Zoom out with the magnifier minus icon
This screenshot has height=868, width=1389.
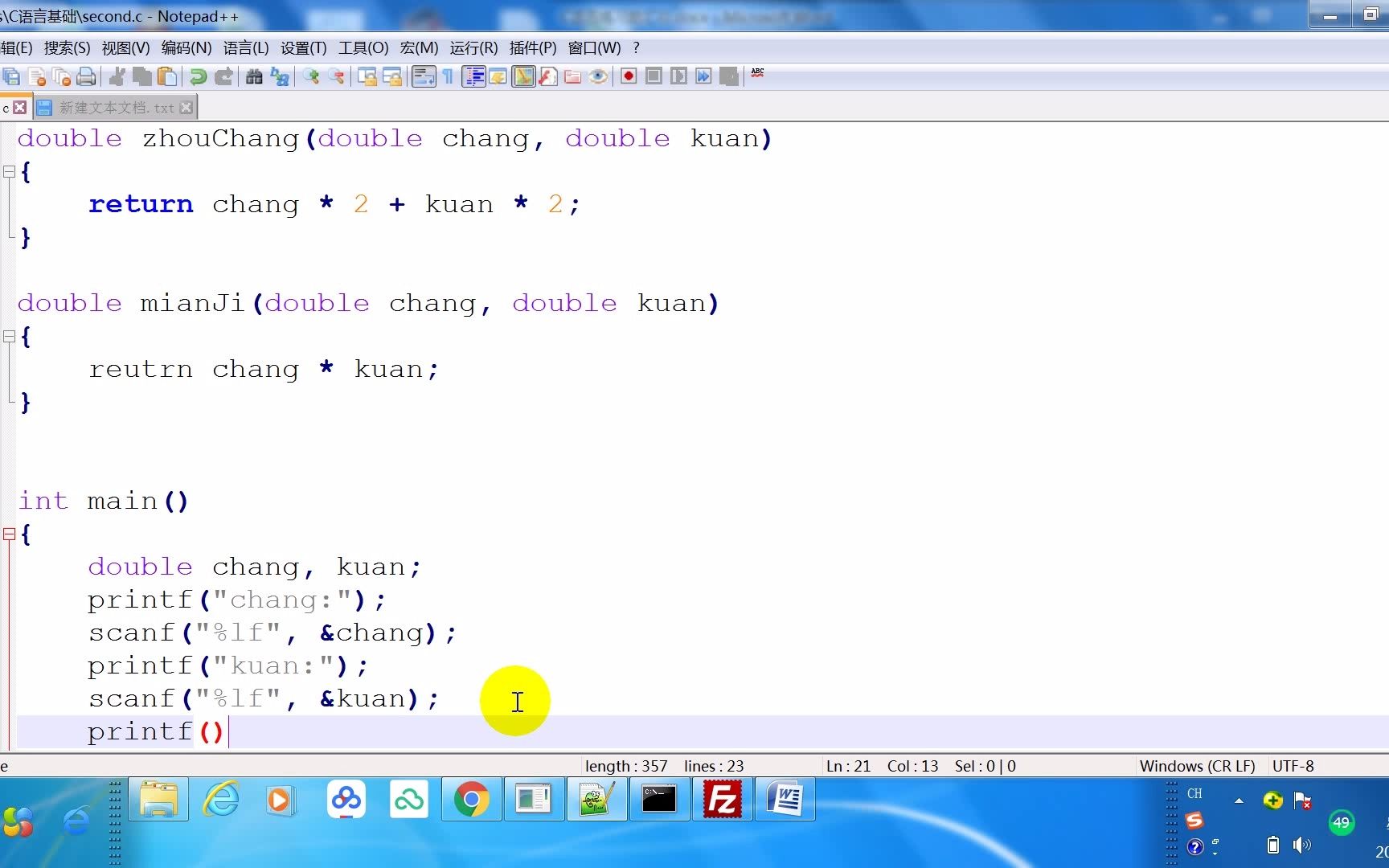(x=336, y=76)
